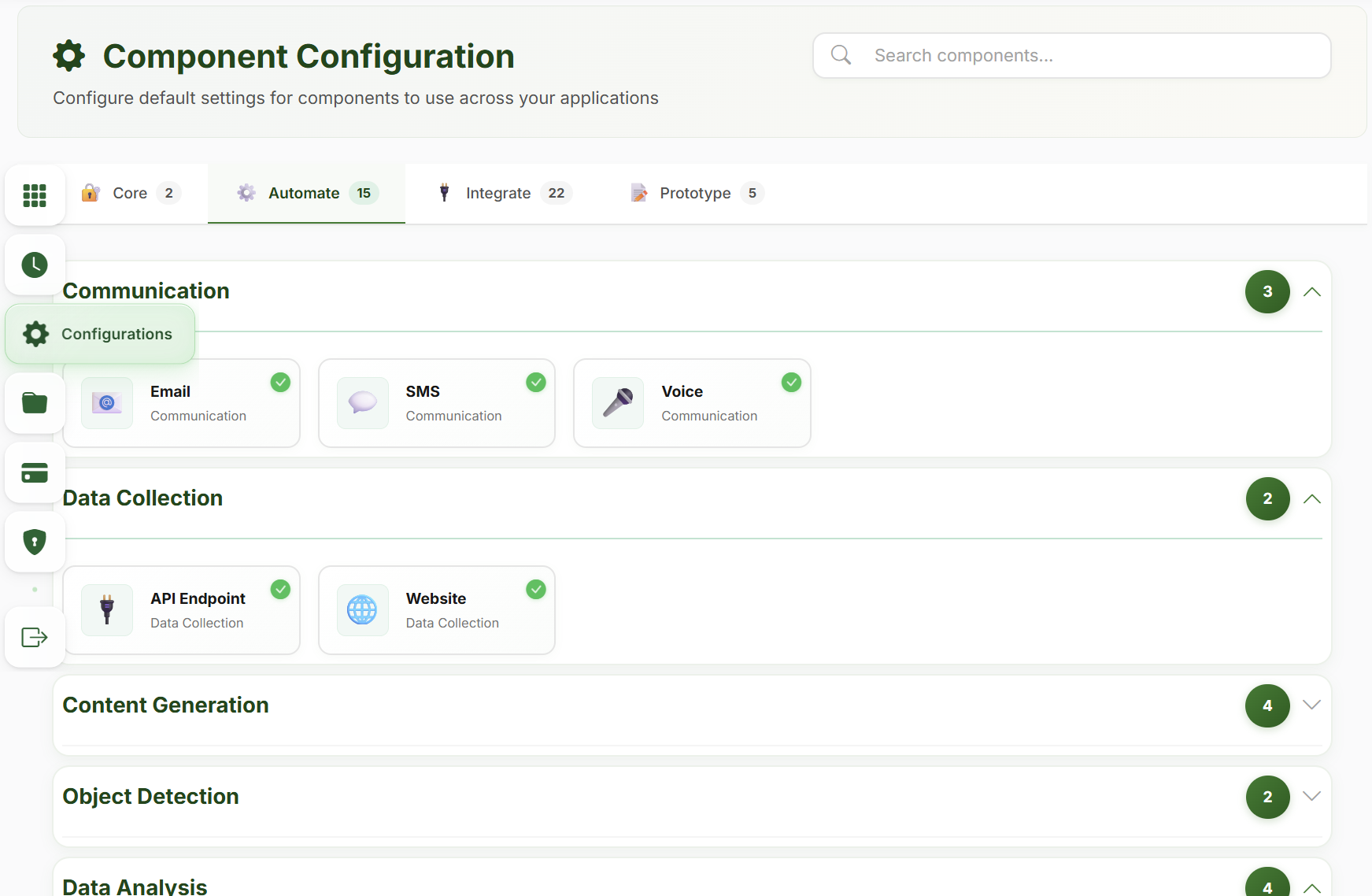The image size is (1372, 896).
Task: Click the gear icon on Automate tab
Action: (246, 193)
